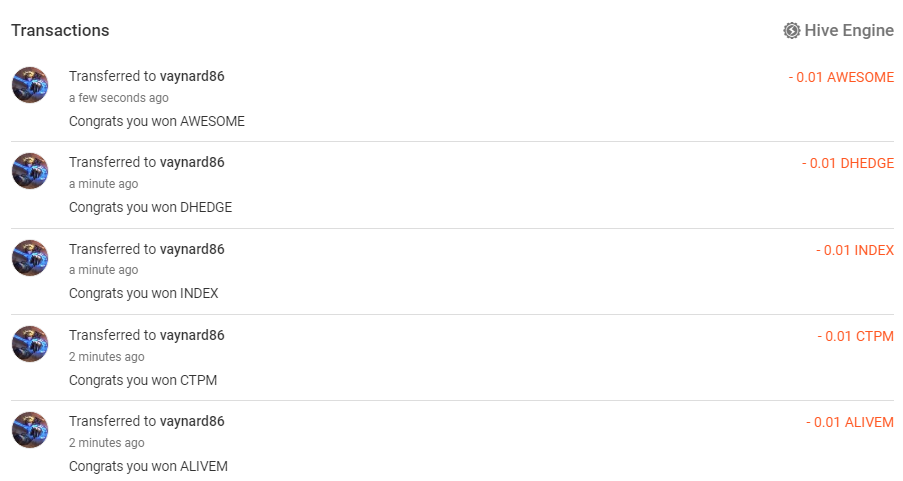Open the avatar beside INDEX transfer
Screen dimensions: 903x481
coord(30,257)
